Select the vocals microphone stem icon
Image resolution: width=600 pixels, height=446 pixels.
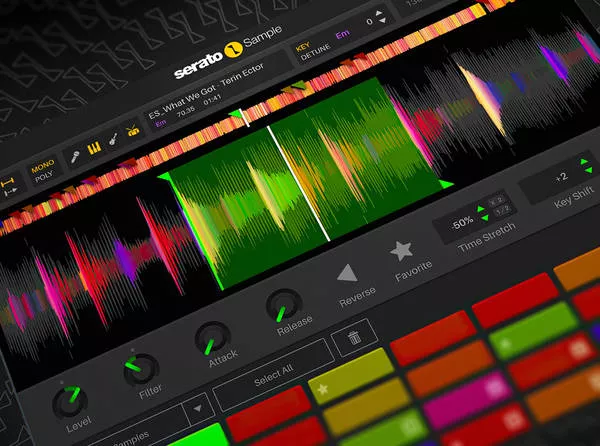73,157
